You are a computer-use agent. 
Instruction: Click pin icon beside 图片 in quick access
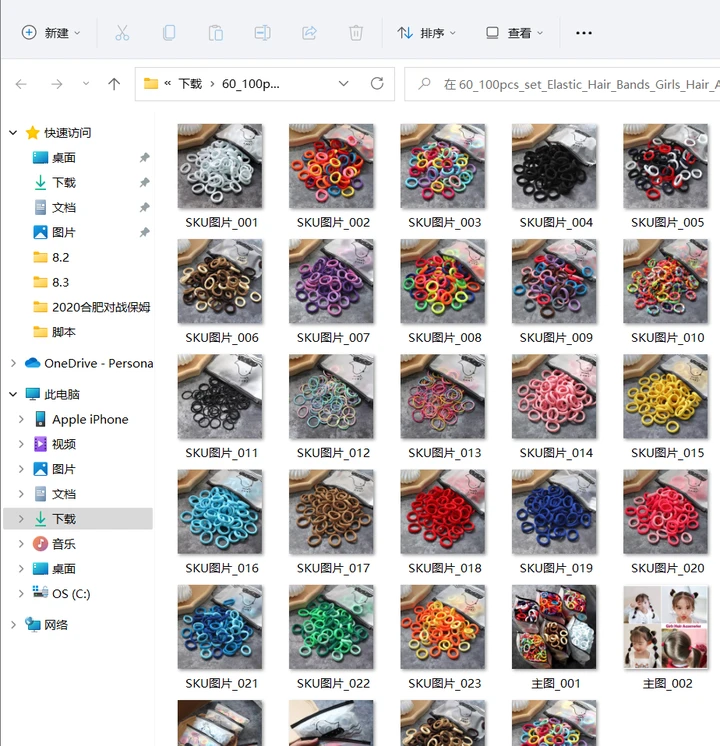click(144, 232)
